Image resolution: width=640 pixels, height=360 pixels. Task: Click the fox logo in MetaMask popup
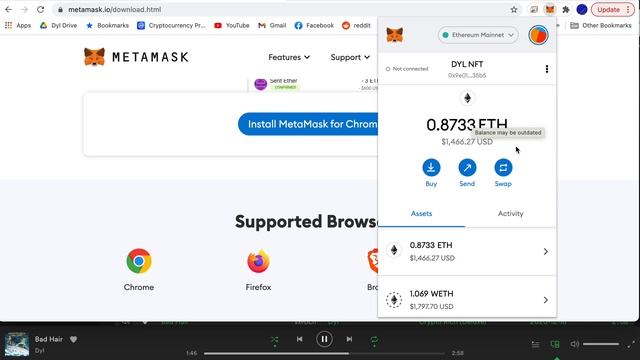[x=395, y=35]
